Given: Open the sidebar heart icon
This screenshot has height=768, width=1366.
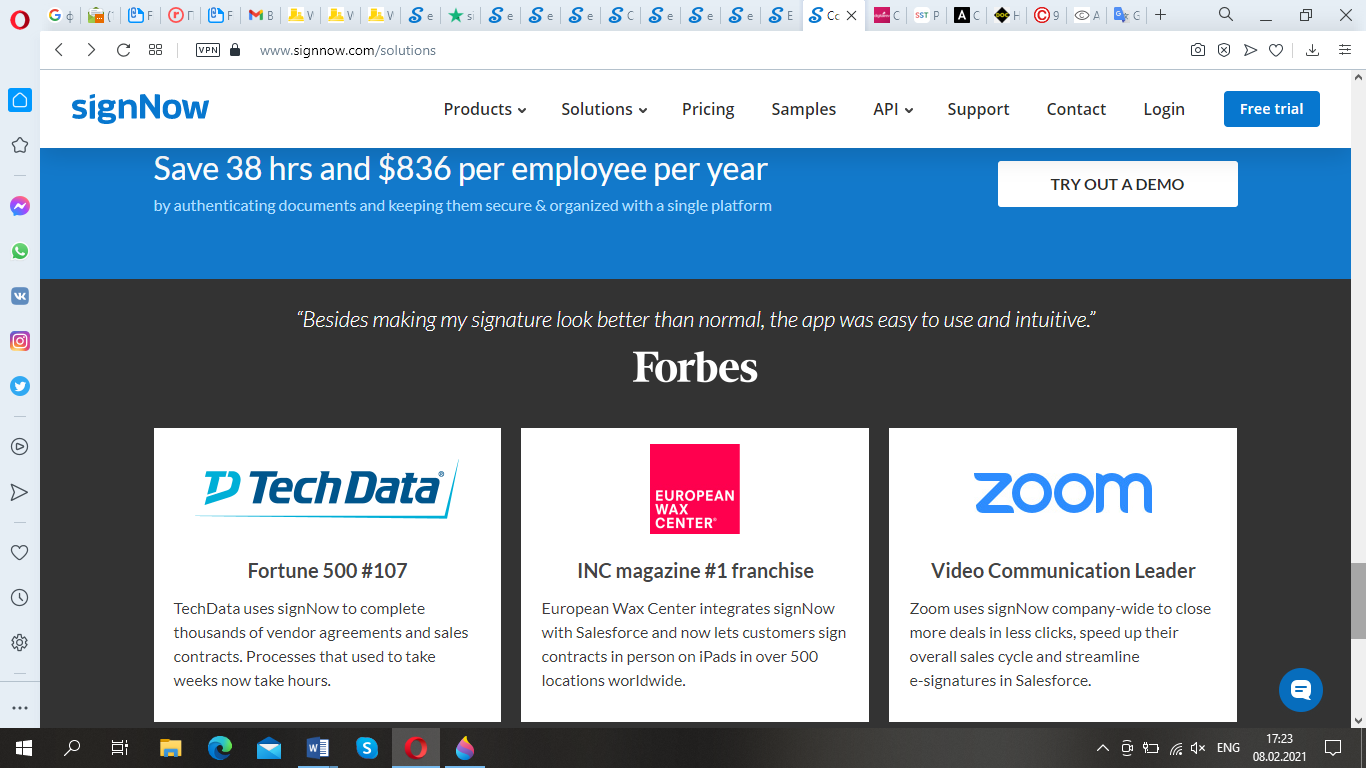Looking at the screenshot, I should pos(19,552).
